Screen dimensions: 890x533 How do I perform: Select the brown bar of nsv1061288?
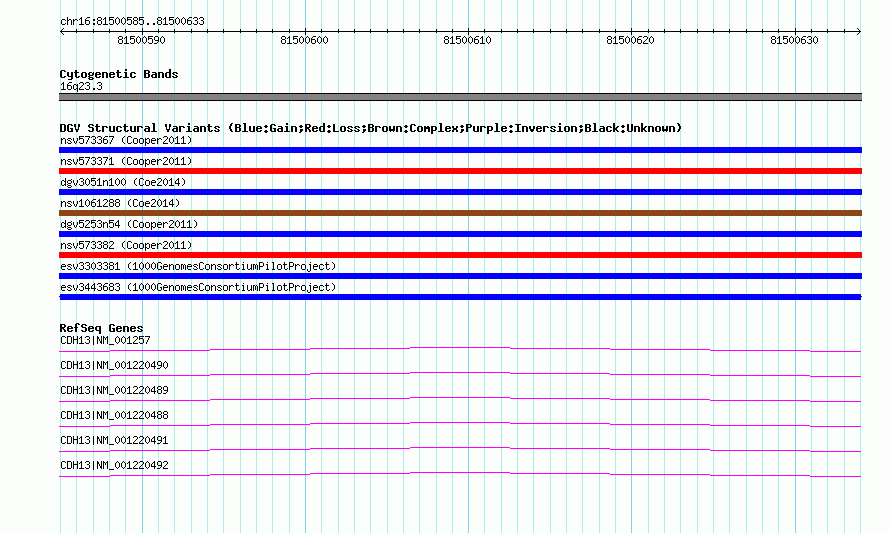(460, 213)
